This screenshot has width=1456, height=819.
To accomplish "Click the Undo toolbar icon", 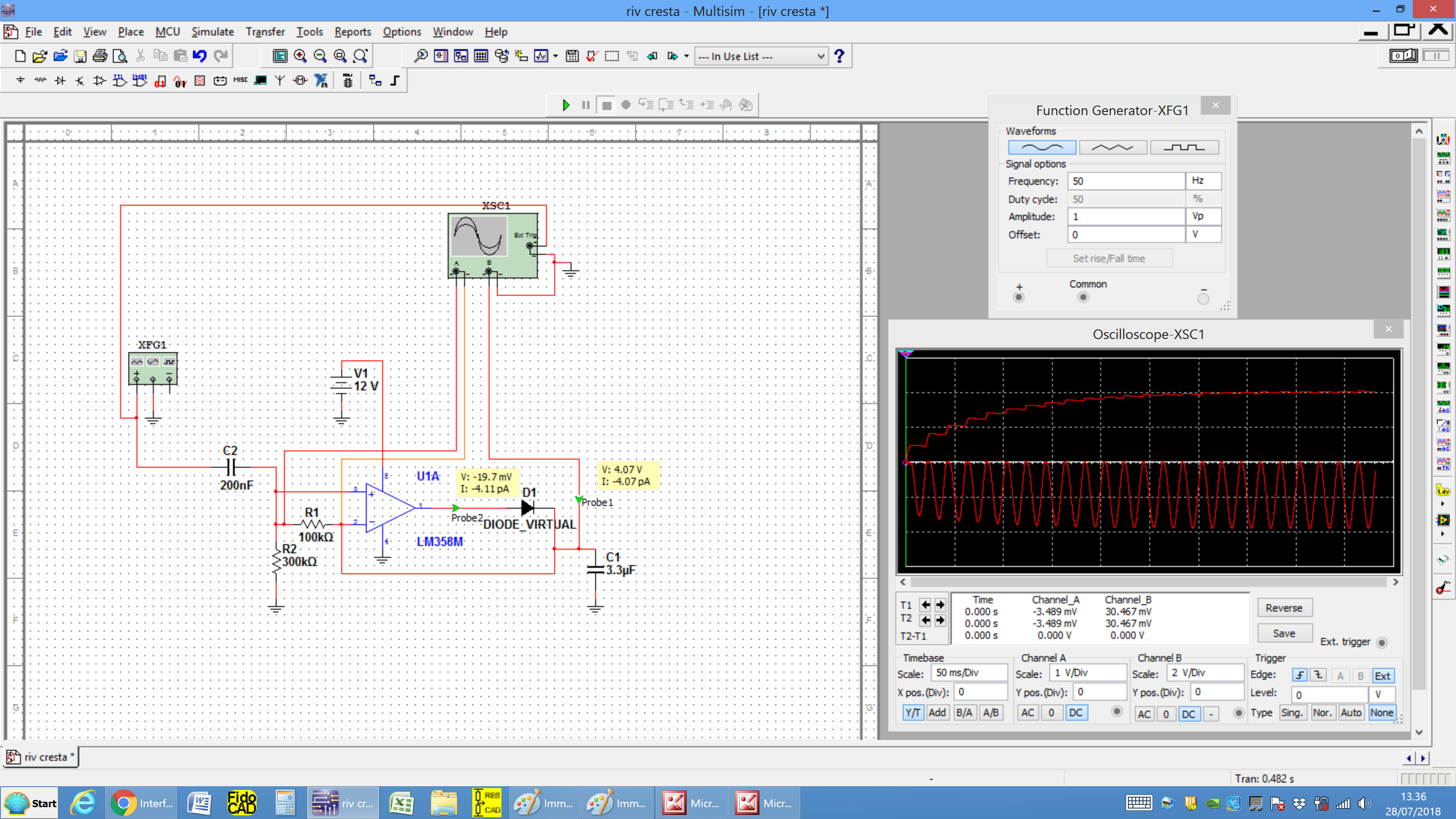I will [x=200, y=56].
